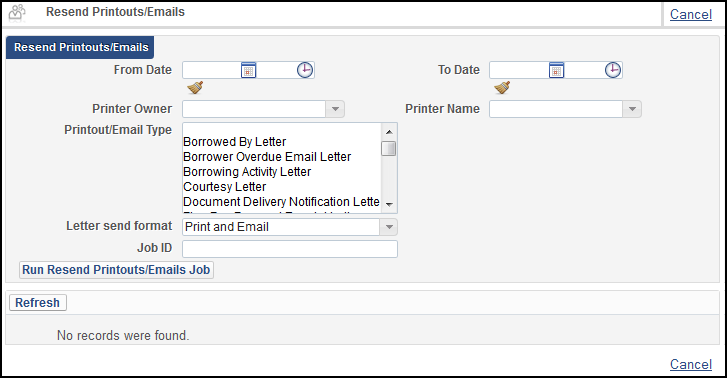The width and height of the screenshot is (727, 378).
Task: Open the From Date time picker clock
Action: tap(305, 70)
